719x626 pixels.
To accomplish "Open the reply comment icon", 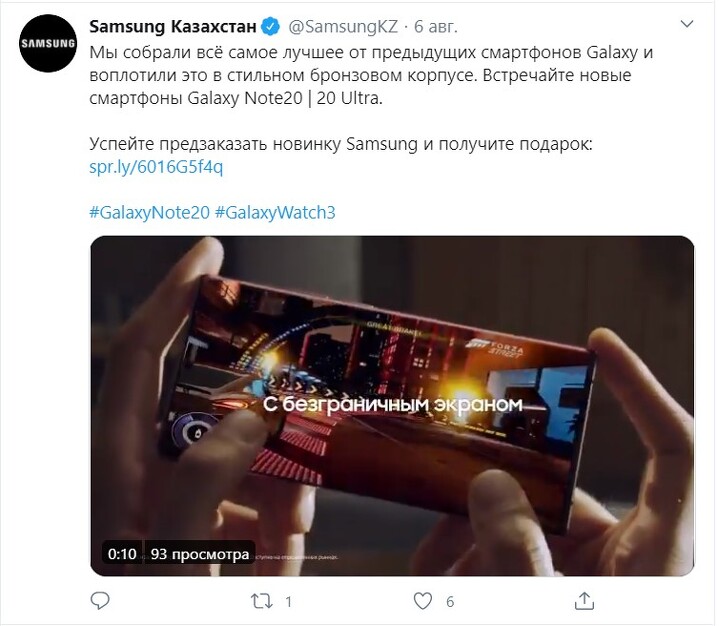I will tap(100, 601).
